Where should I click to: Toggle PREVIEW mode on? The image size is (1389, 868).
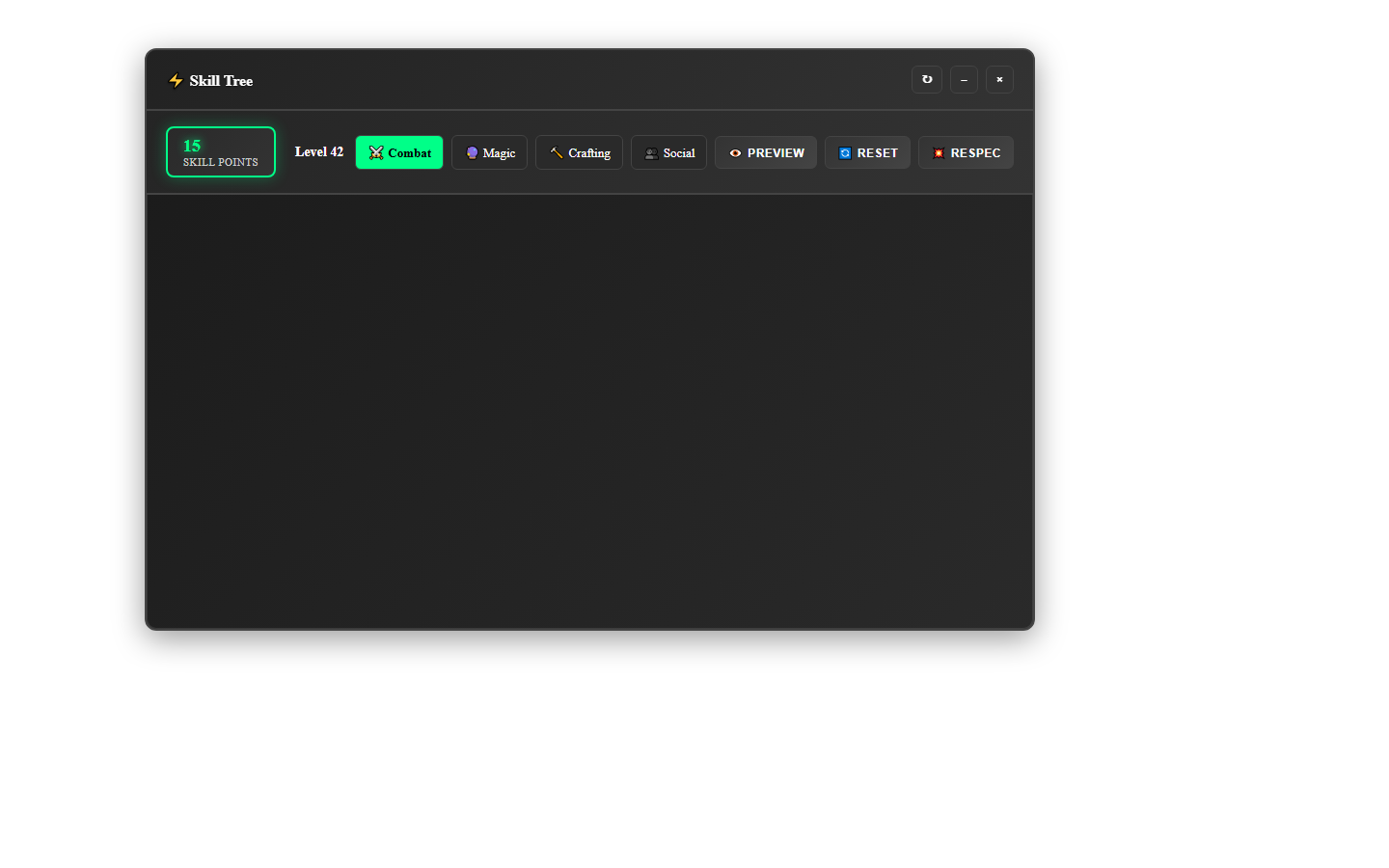pyautogui.click(x=766, y=152)
